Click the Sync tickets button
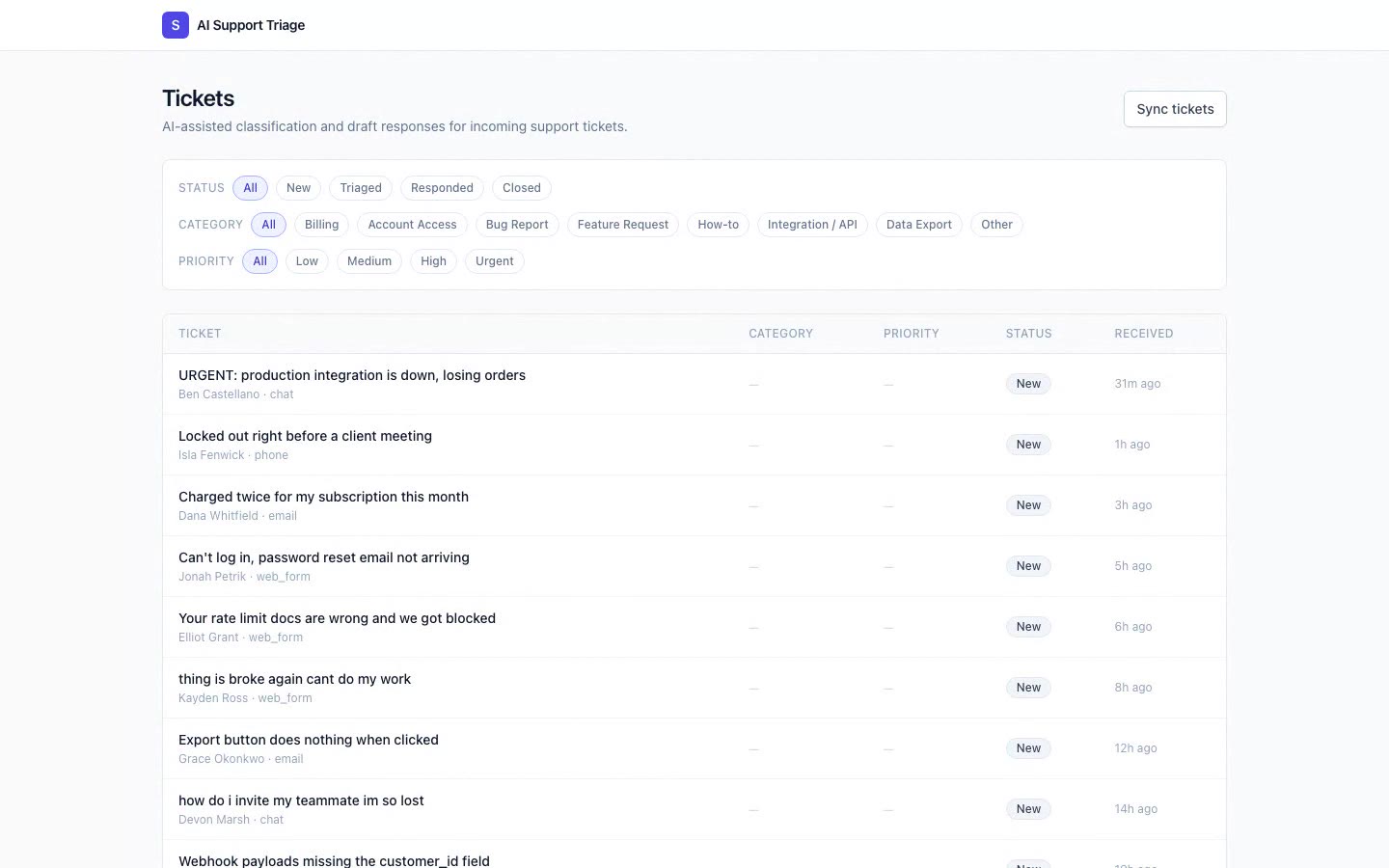This screenshot has width=1389, height=868. coord(1175,109)
